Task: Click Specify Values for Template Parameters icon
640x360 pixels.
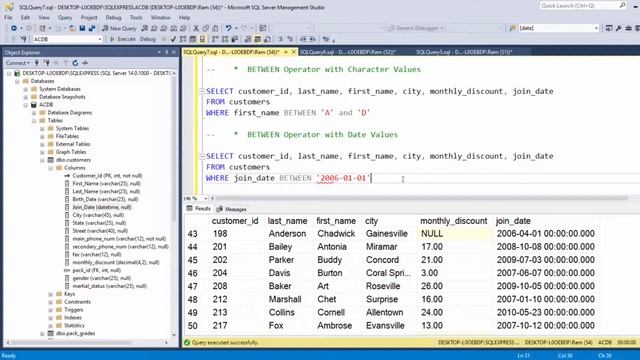Action: (x=326, y=39)
